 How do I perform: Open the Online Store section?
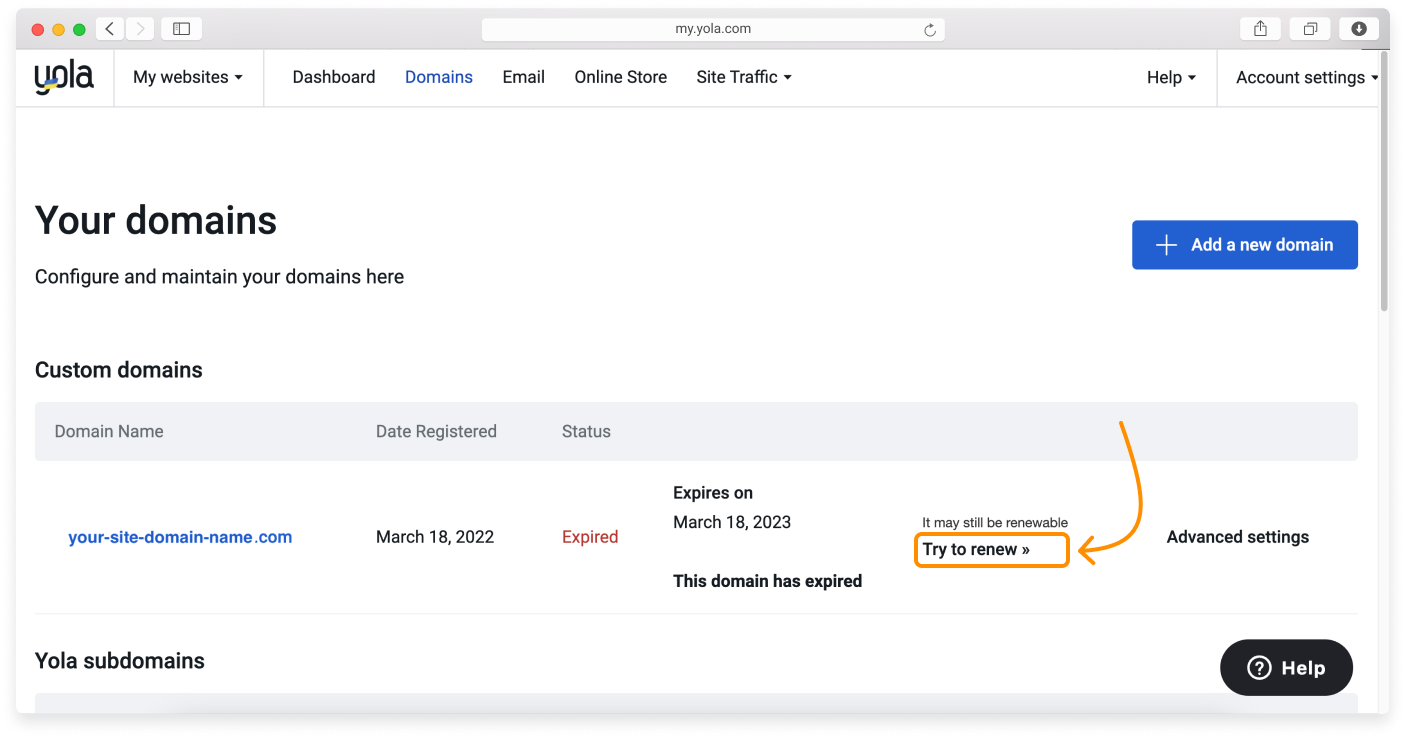coord(620,76)
